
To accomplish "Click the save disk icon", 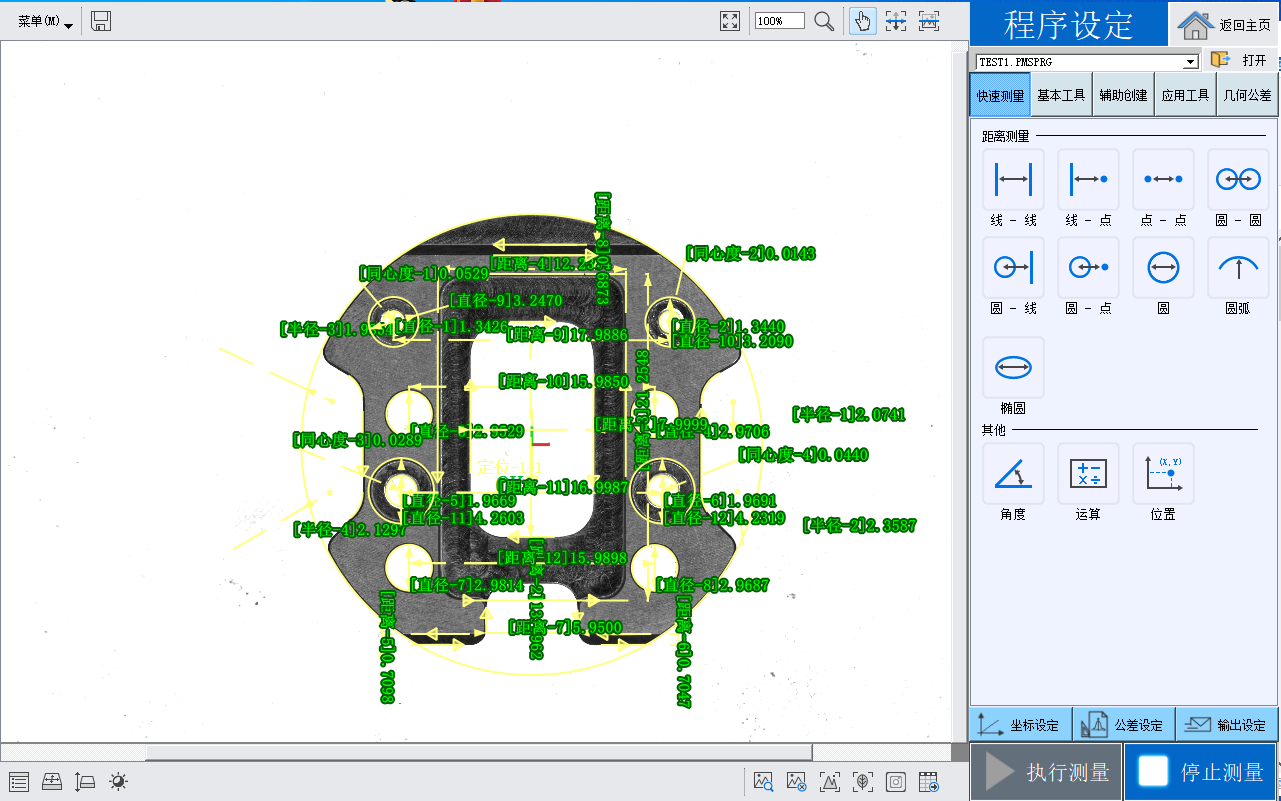I will (101, 21).
